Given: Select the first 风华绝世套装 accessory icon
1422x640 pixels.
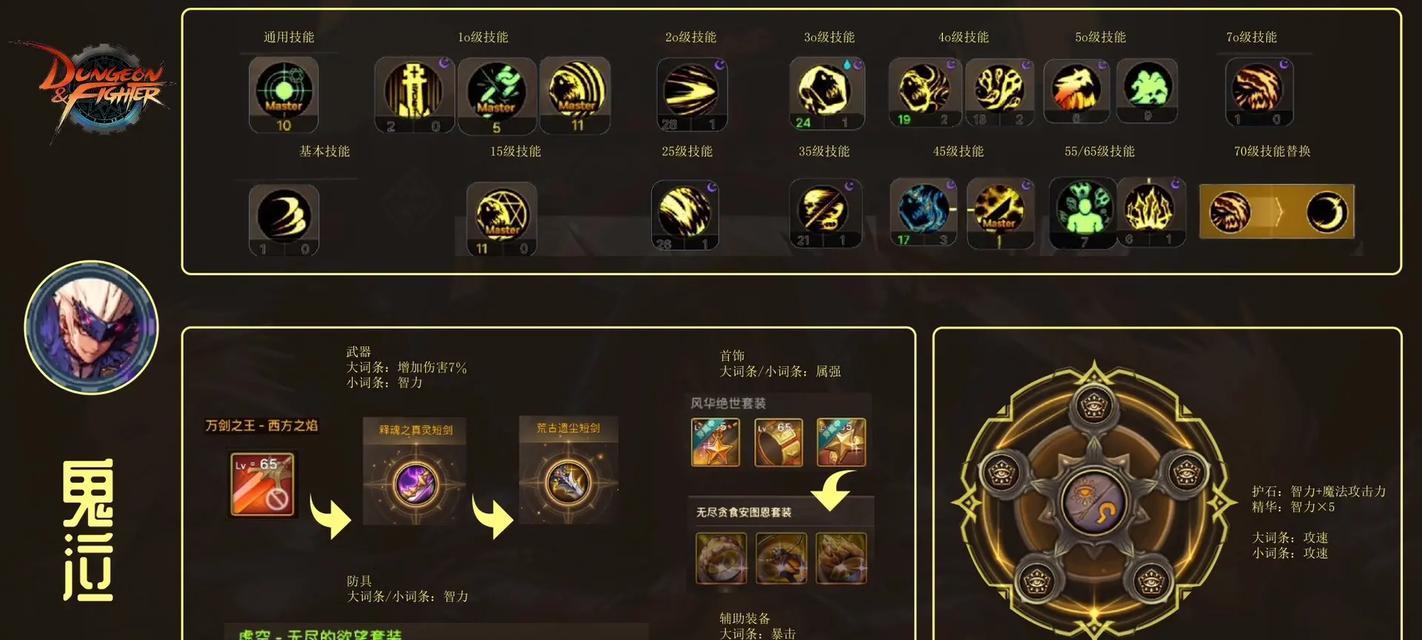Looking at the screenshot, I should click(x=716, y=442).
